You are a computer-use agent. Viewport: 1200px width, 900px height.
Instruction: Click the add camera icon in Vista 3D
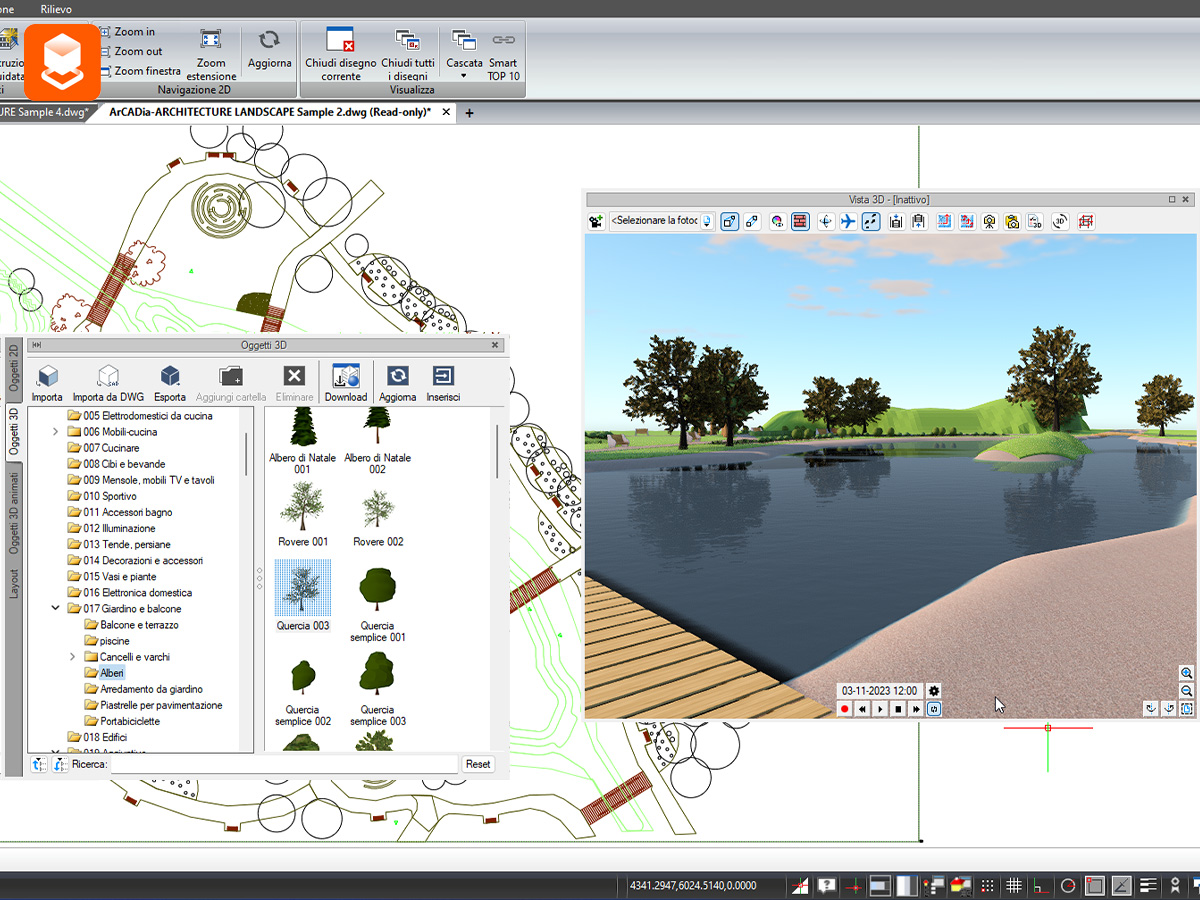[x=597, y=222]
